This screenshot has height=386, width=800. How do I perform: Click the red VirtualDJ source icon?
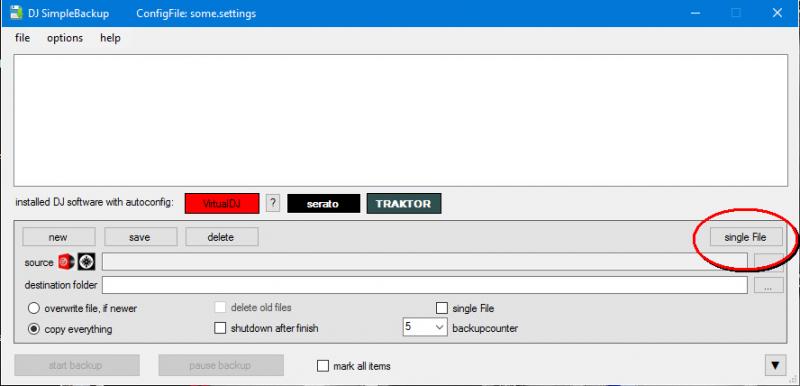(x=66, y=262)
